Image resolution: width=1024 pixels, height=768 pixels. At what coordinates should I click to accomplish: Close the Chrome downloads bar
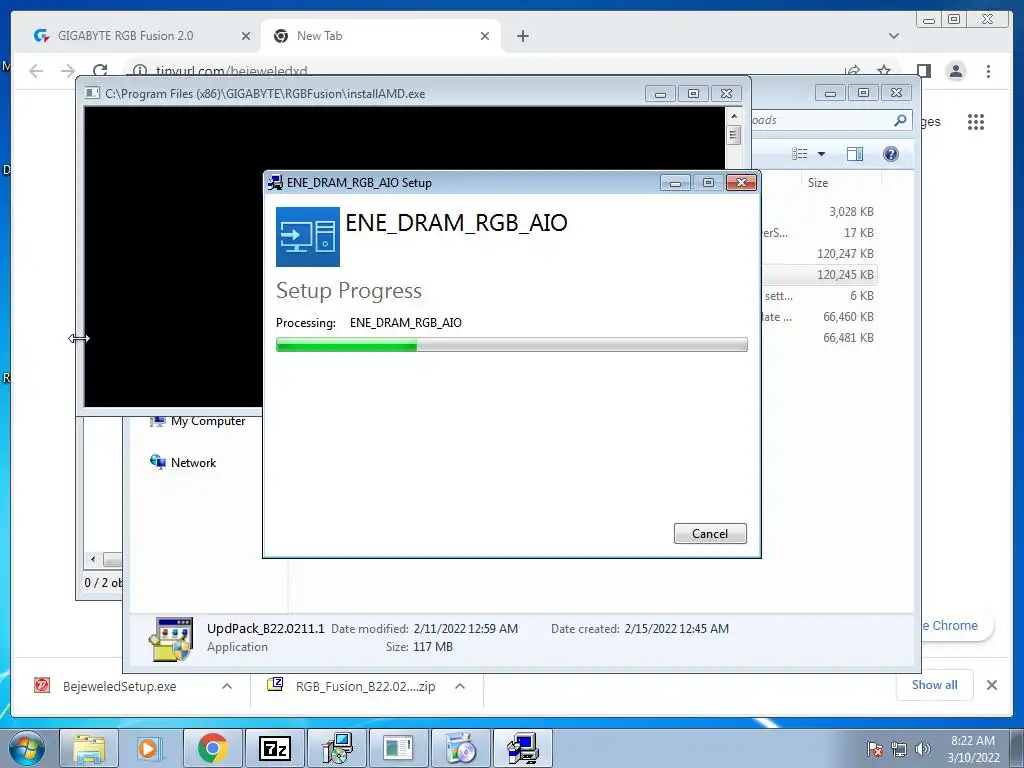pos(992,685)
